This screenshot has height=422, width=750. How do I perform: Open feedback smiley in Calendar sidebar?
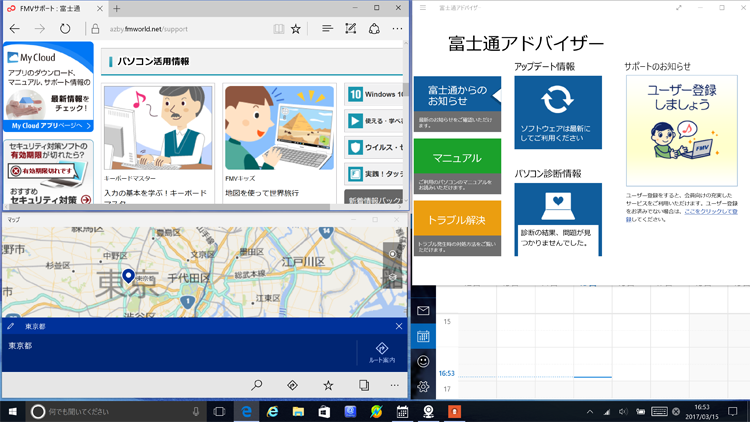coord(423,361)
